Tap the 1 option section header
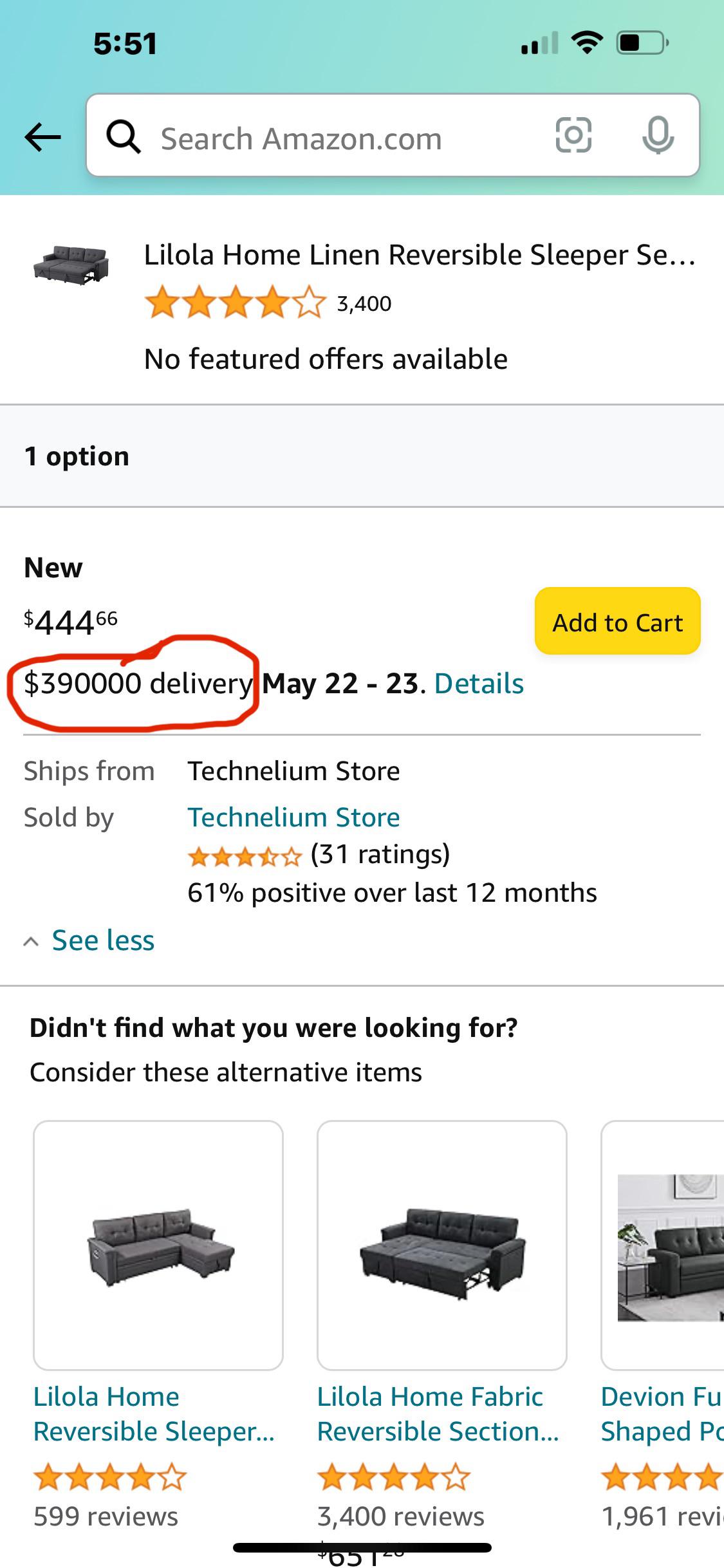Image resolution: width=724 pixels, height=1568 pixels. 76,456
